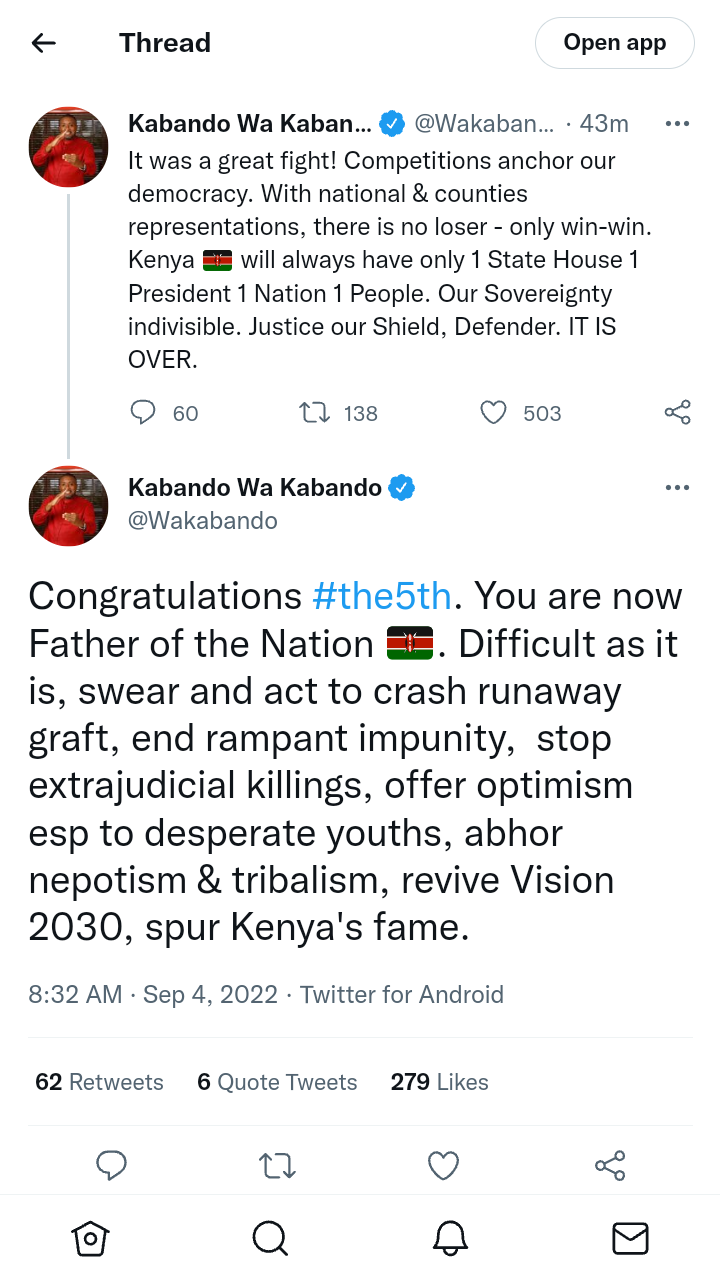The width and height of the screenshot is (720, 1281).
Task: Share the first tweet in the thread
Action: tap(677, 413)
